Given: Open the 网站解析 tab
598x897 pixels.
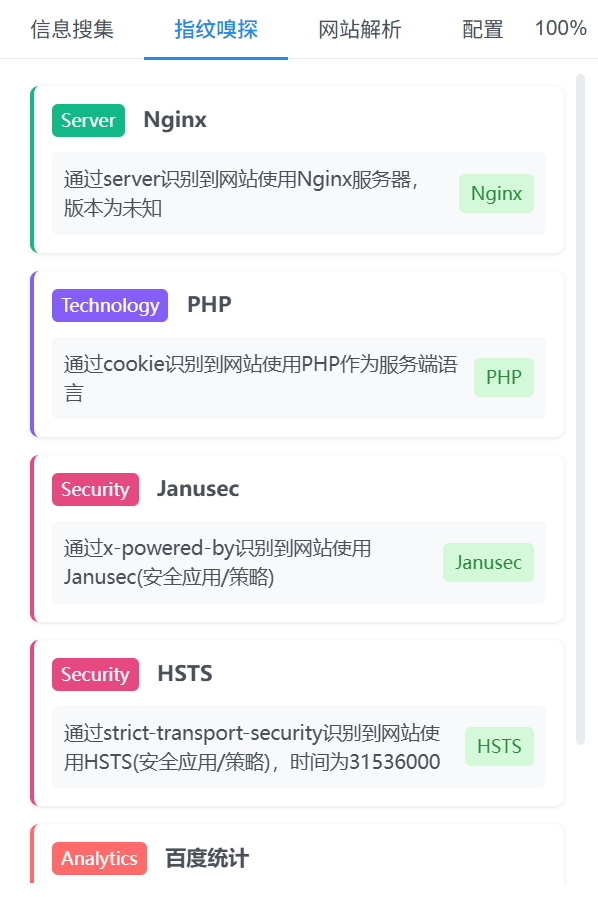Looking at the screenshot, I should coord(359,29).
